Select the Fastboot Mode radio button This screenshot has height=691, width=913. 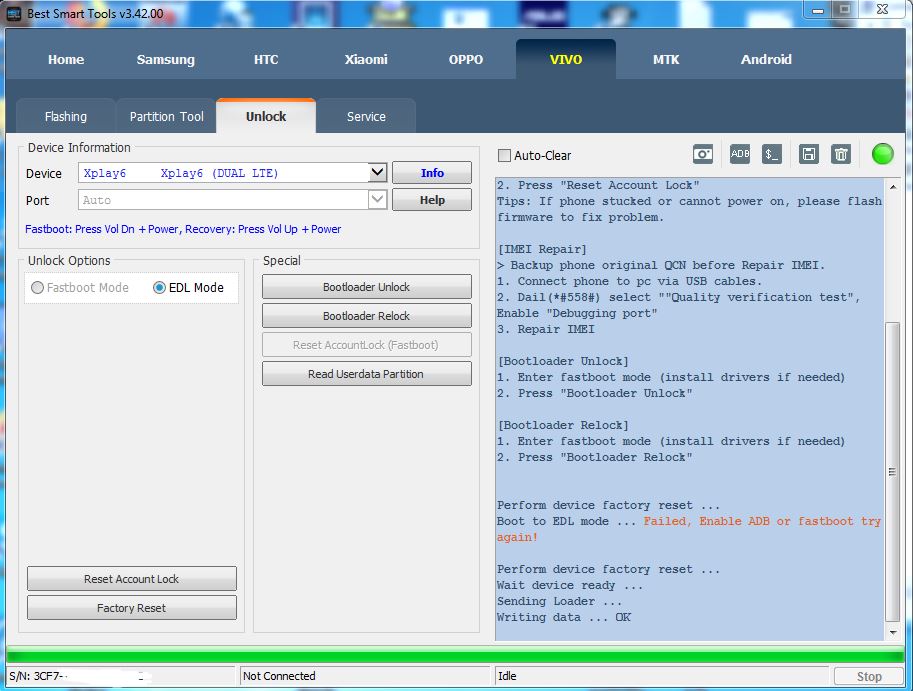tap(37, 288)
